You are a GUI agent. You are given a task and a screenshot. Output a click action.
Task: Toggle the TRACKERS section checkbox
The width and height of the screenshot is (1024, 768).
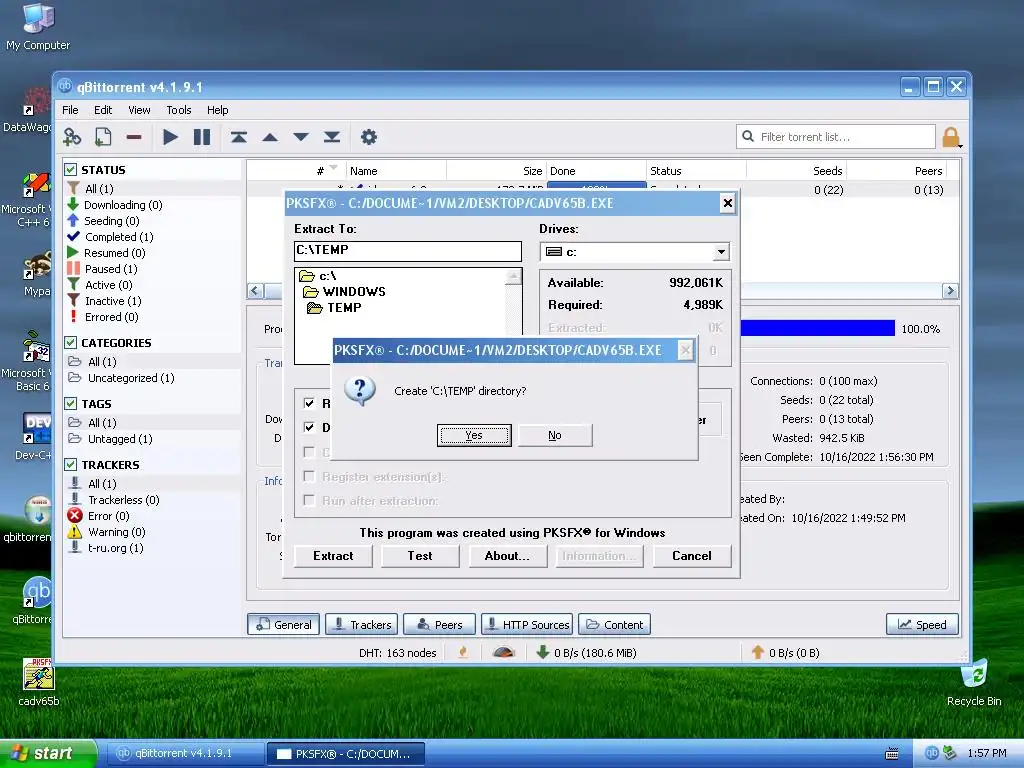[71, 464]
